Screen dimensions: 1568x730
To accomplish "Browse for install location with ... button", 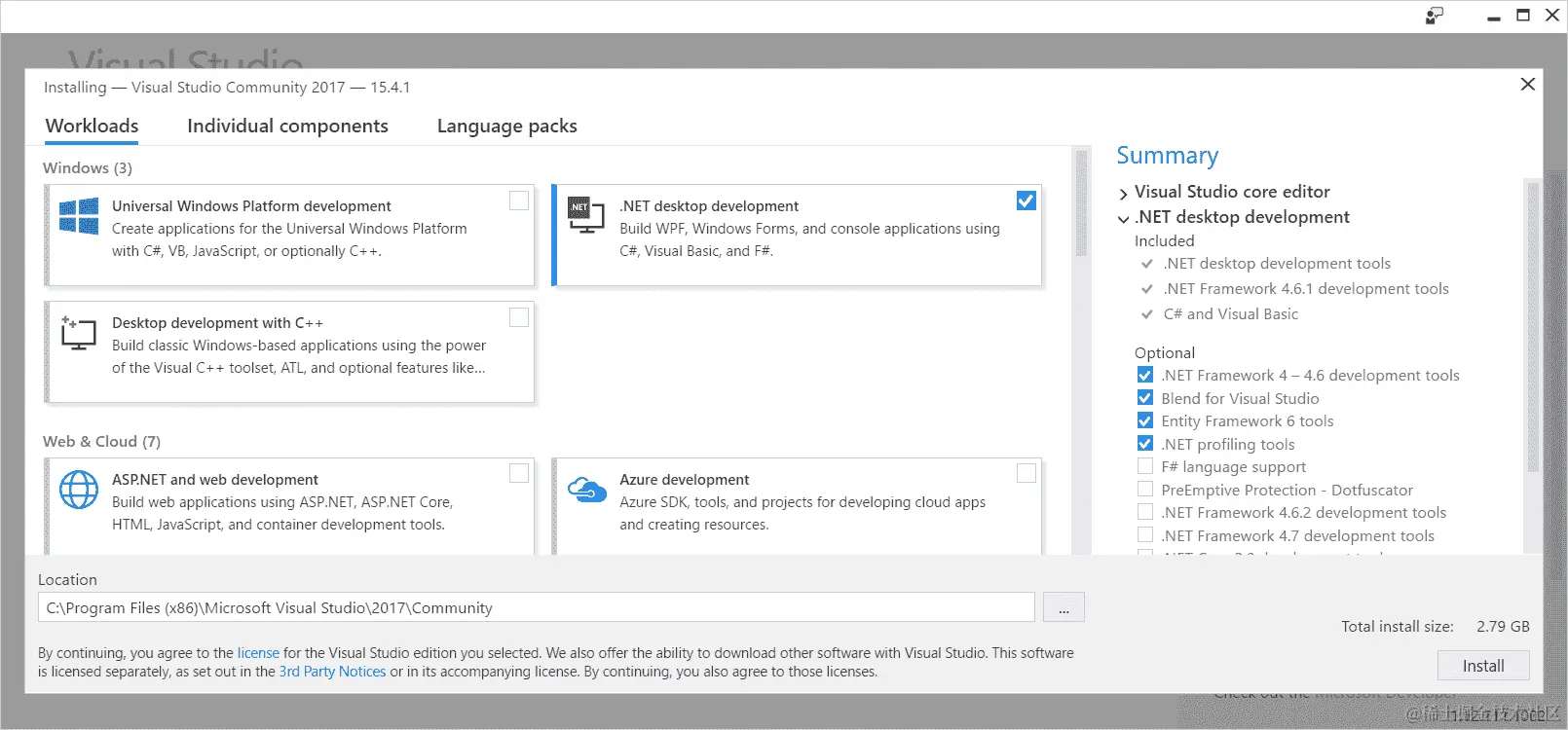I will tap(1064, 607).
